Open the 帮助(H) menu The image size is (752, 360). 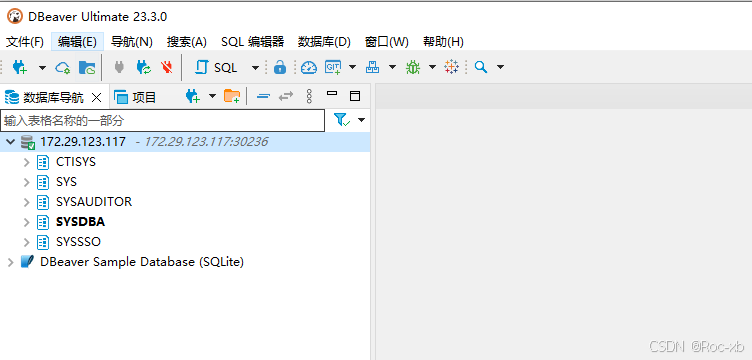pyautogui.click(x=443, y=42)
